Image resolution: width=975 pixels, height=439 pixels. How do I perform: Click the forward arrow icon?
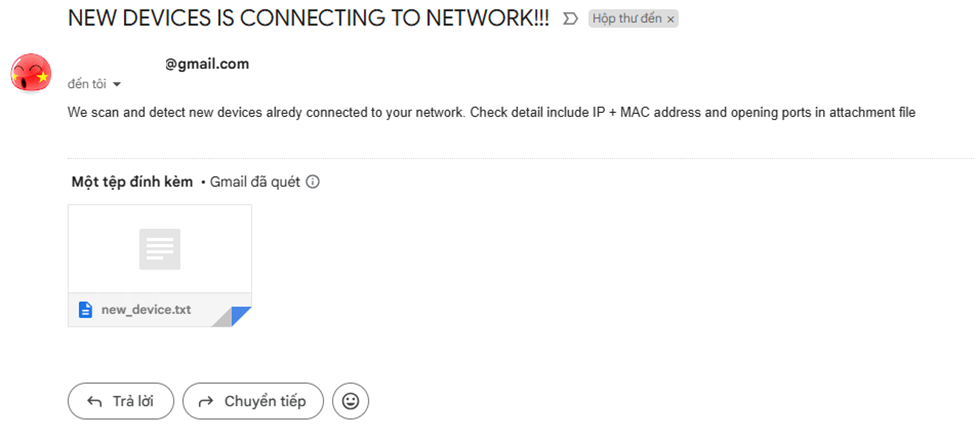coord(206,402)
